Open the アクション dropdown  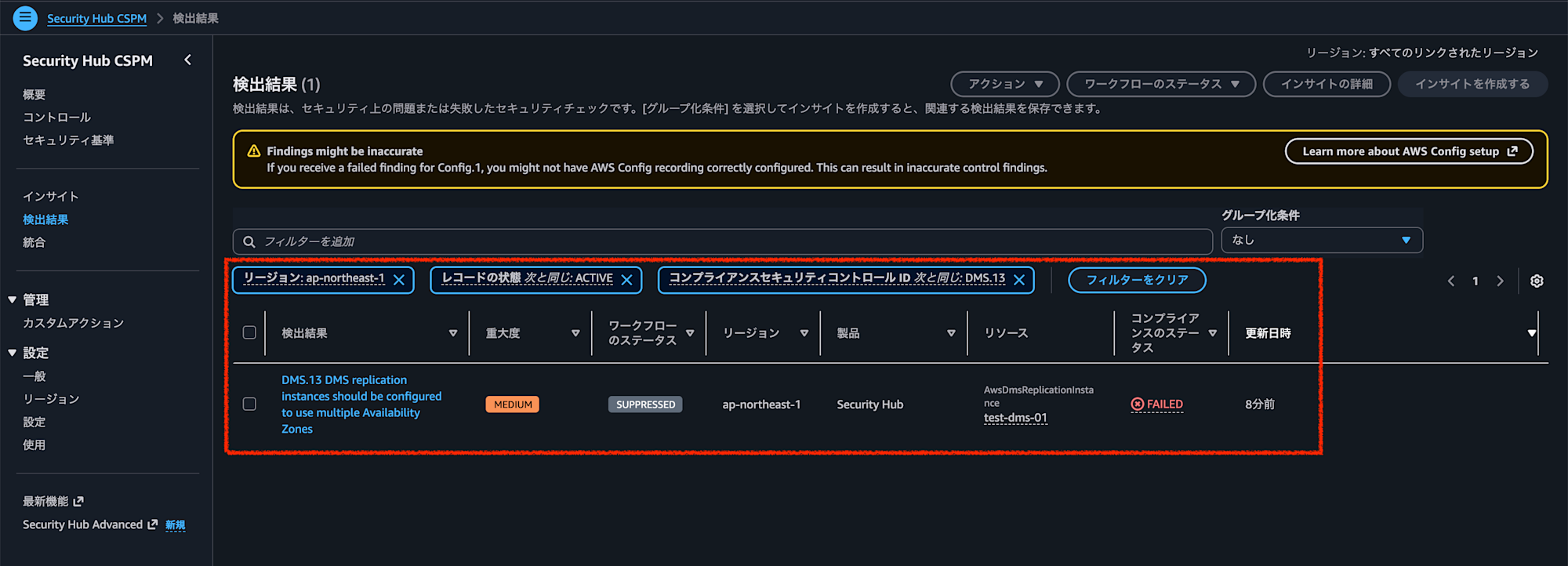(x=1005, y=84)
